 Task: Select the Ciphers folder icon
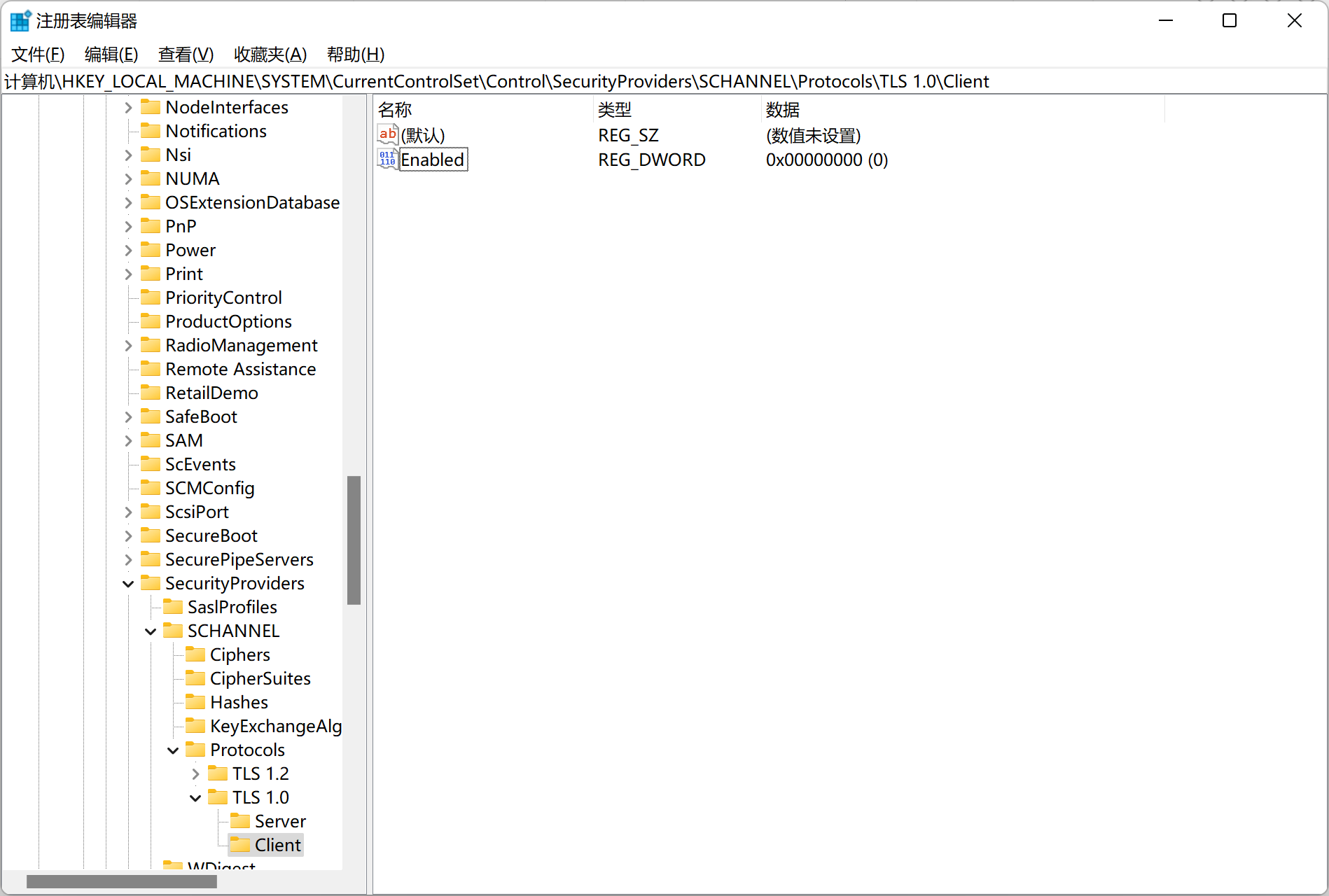197,654
